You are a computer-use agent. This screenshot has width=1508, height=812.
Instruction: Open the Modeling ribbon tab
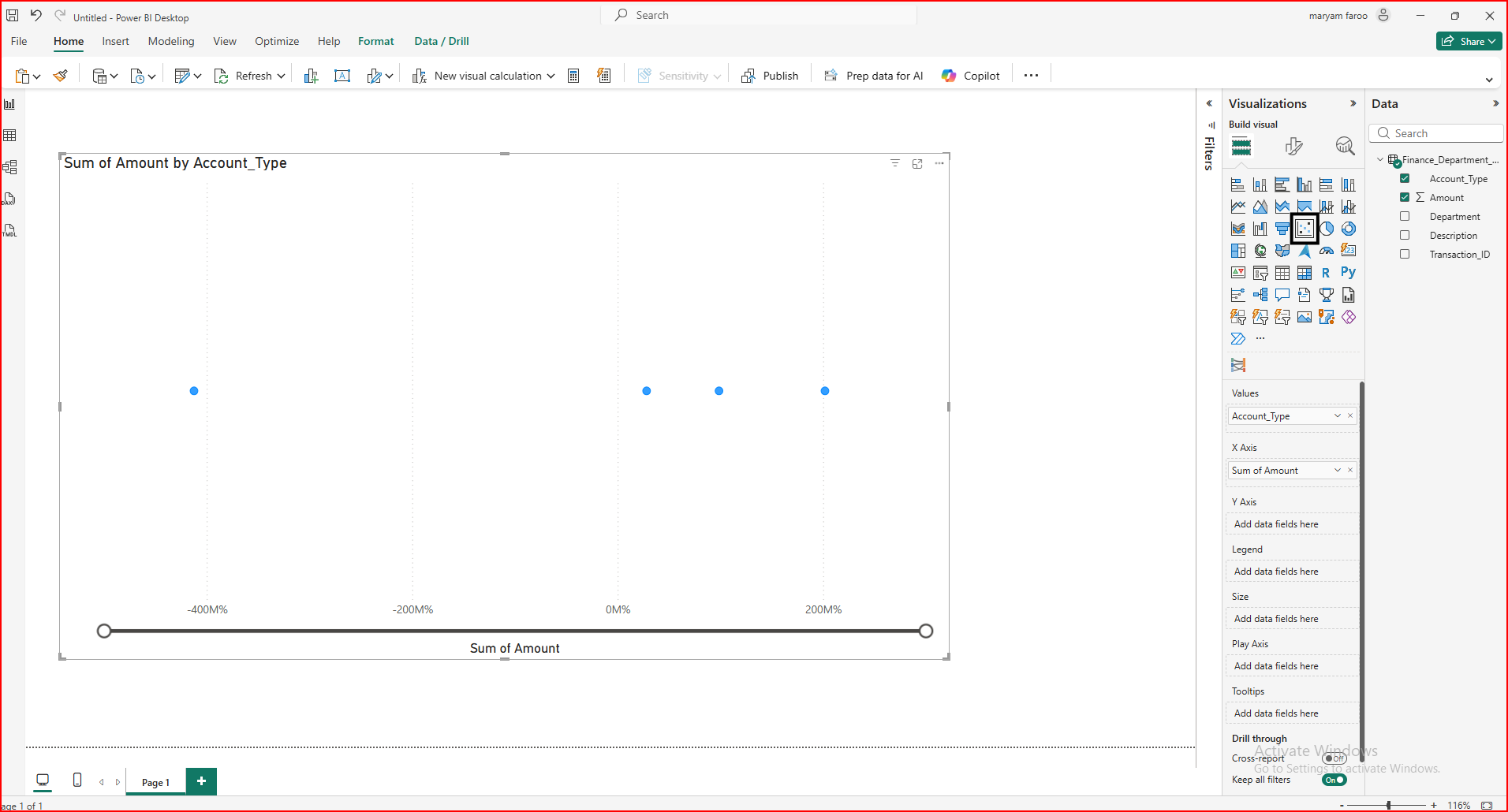[x=170, y=41]
